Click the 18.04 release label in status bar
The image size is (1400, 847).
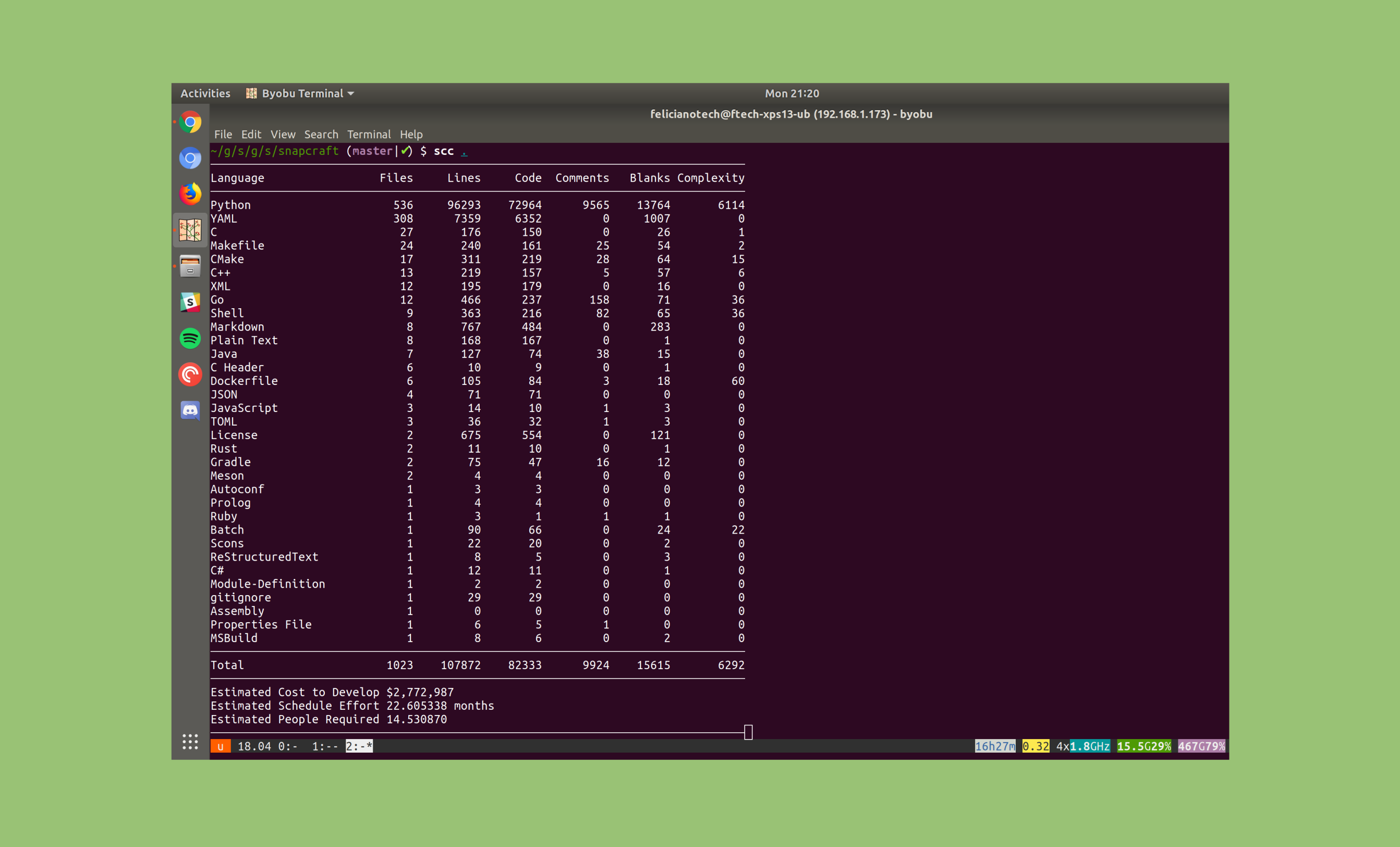tap(254, 746)
